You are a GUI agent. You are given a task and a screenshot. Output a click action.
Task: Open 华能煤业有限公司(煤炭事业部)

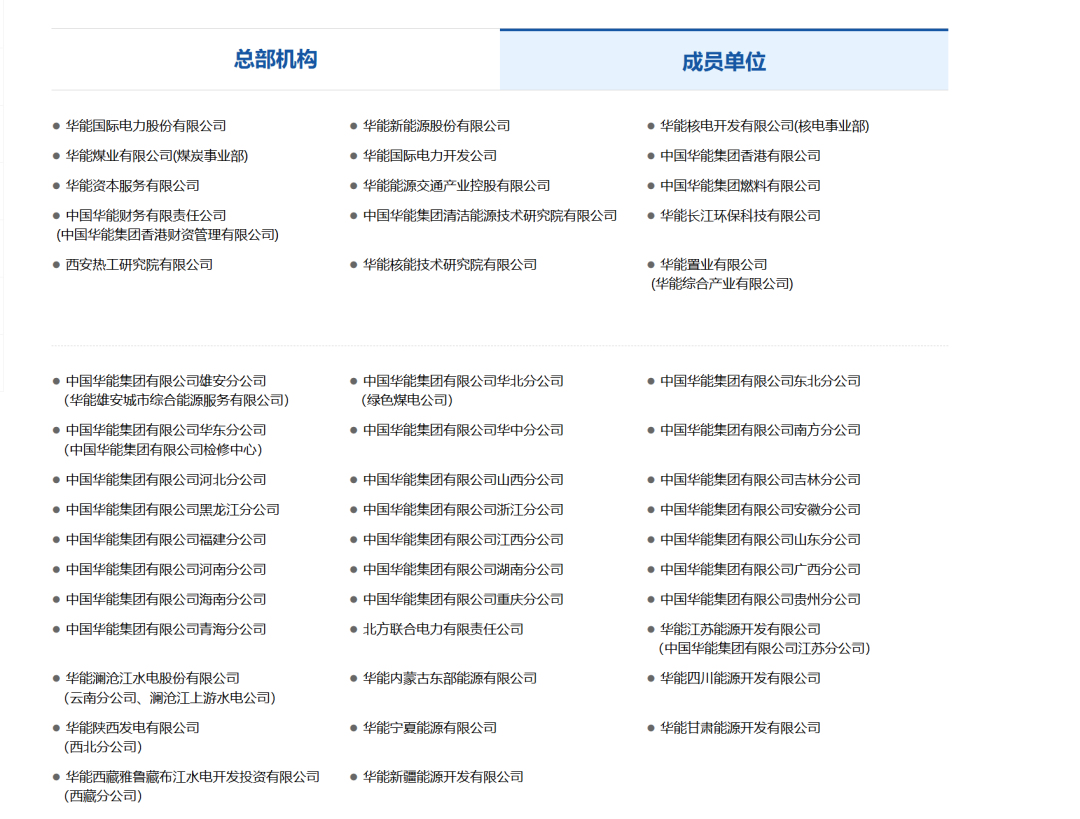click(x=157, y=156)
